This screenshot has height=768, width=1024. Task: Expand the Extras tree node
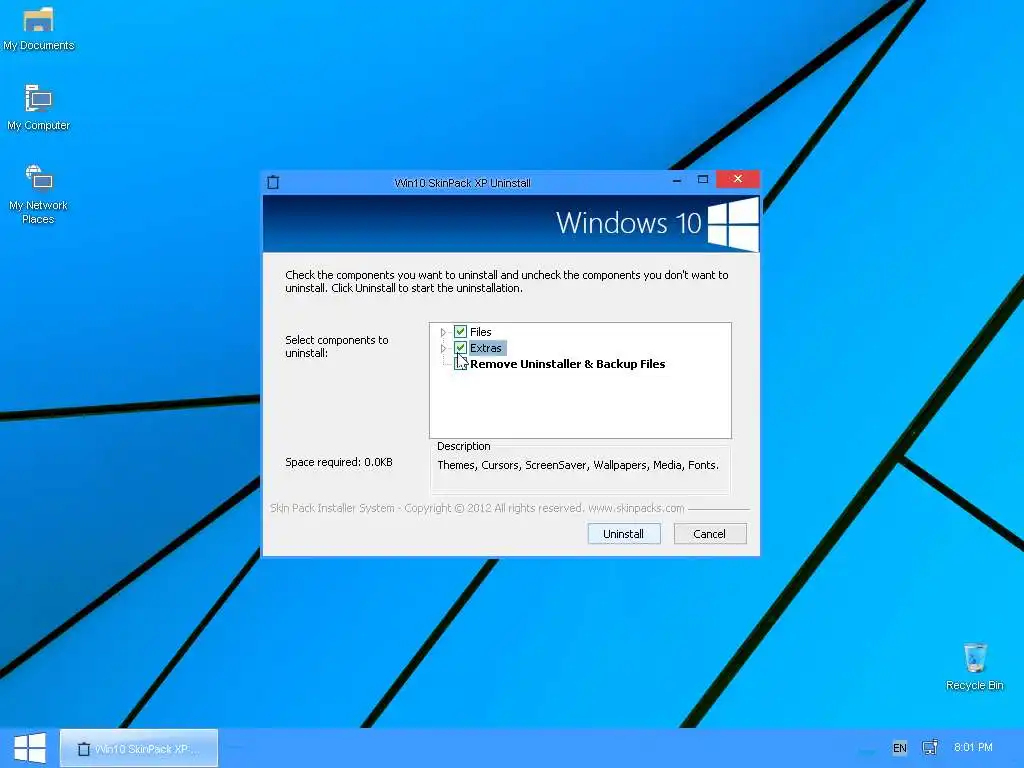[443, 348]
